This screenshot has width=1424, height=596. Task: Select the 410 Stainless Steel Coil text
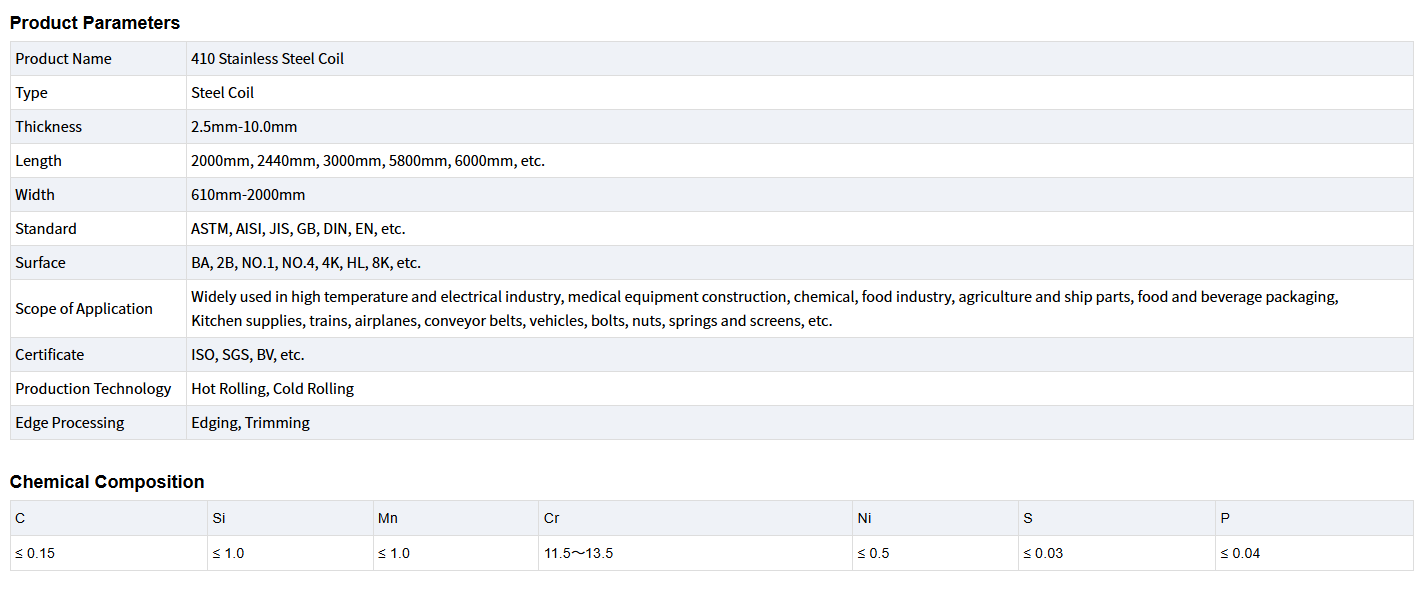pos(267,59)
